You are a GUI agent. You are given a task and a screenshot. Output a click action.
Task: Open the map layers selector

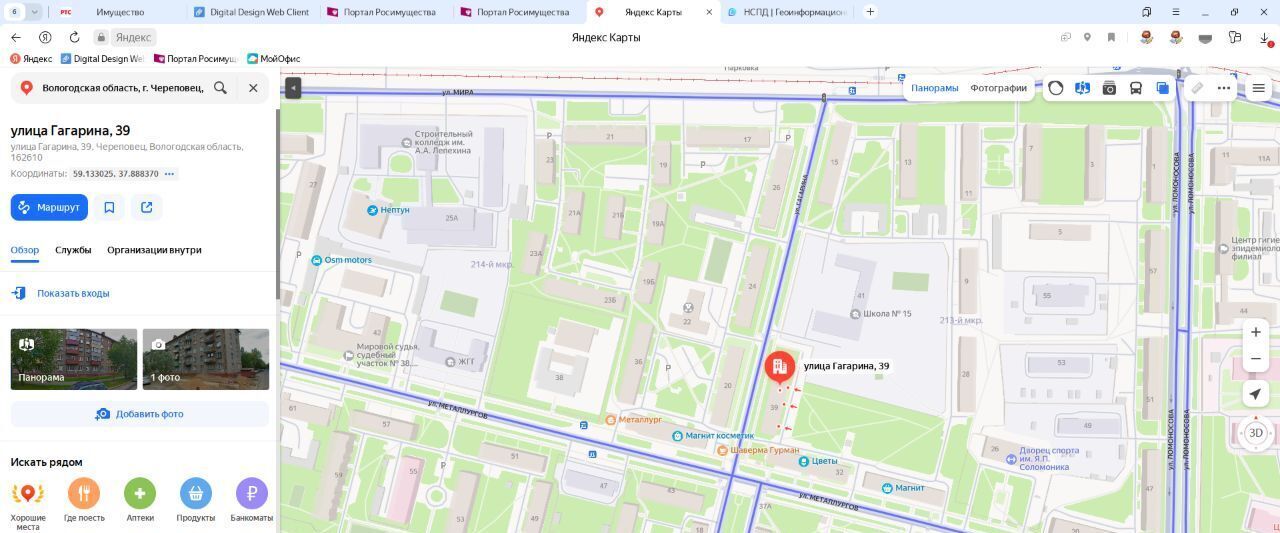tap(1162, 88)
